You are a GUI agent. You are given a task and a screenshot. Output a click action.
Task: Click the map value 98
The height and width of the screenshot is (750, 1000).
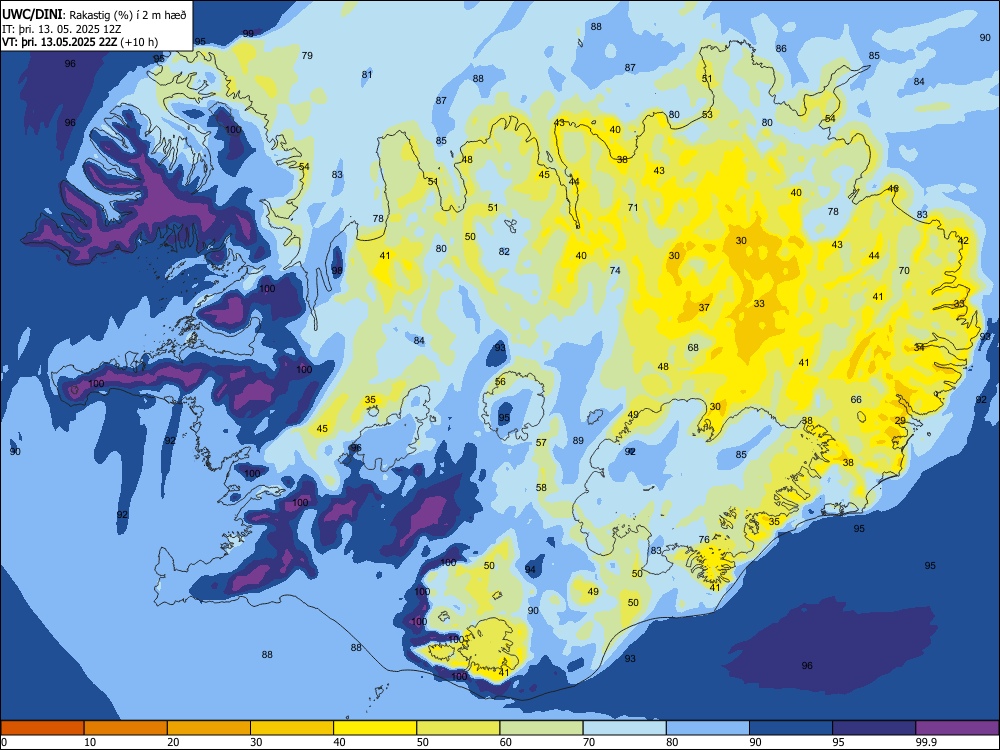337,270
